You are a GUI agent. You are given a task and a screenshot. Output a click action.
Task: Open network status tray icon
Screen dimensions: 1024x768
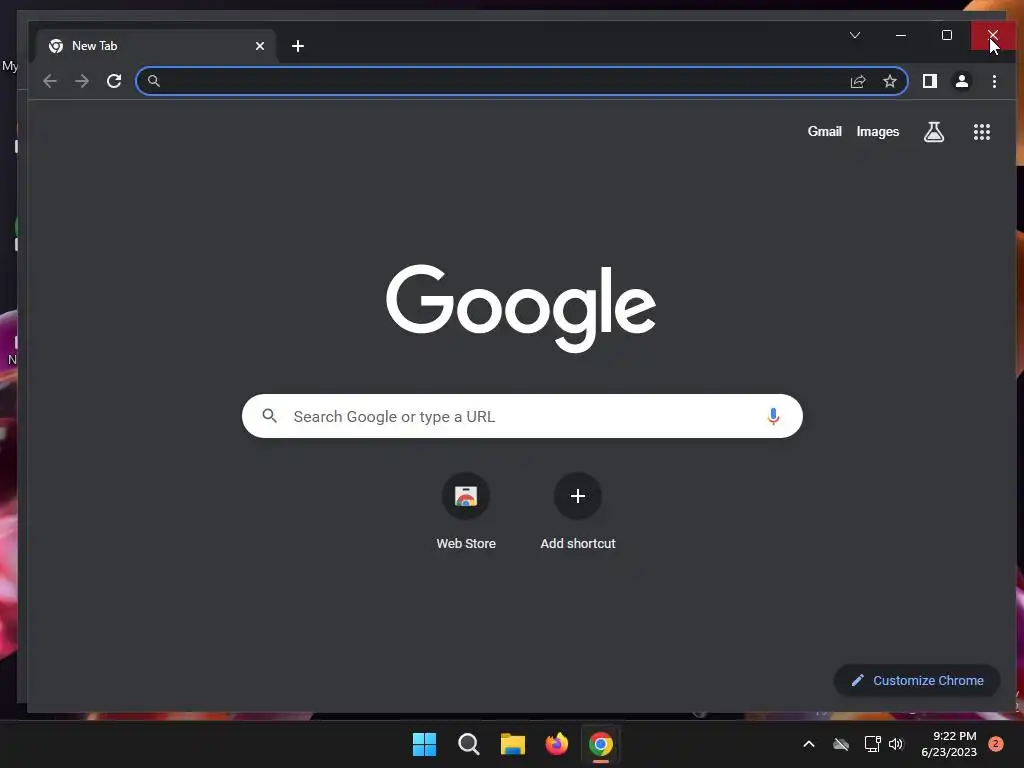point(872,744)
